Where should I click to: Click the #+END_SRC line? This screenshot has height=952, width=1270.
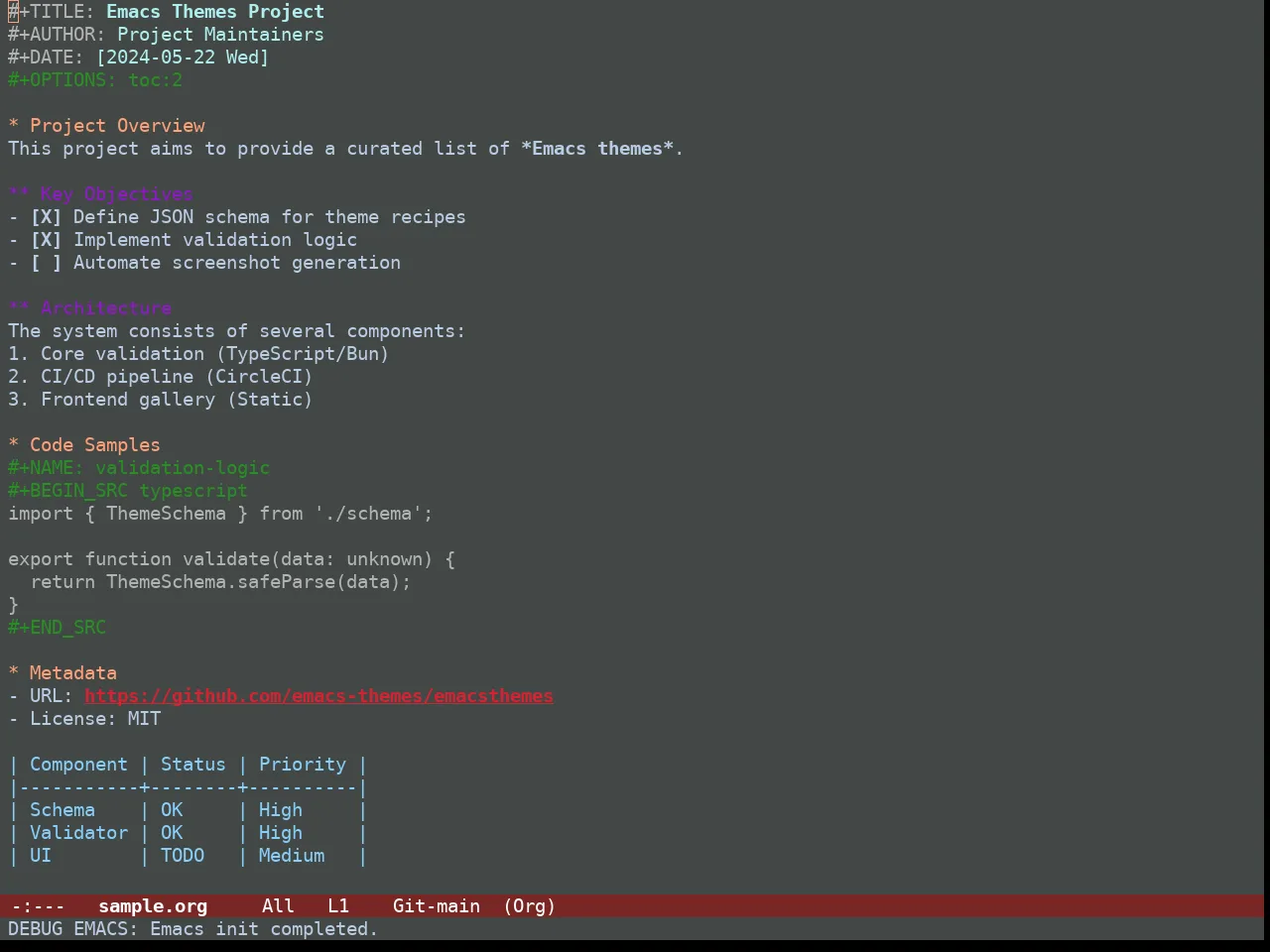(57, 628)
